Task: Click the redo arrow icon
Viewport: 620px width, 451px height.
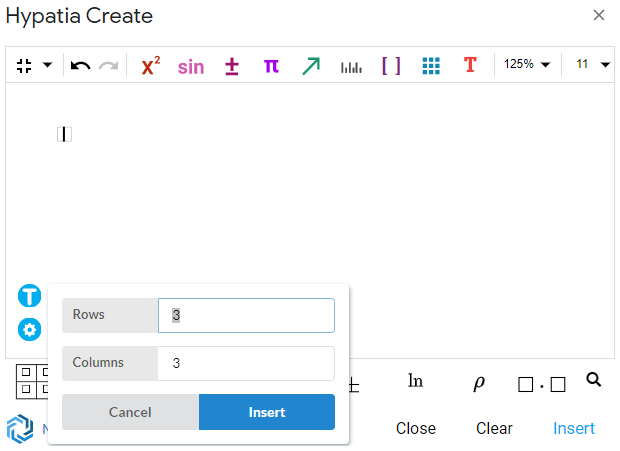Action: tap(108, 65)
